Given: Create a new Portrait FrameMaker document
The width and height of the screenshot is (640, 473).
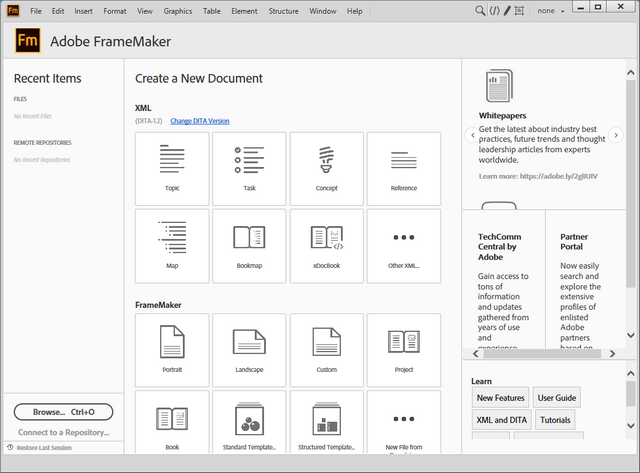Looking at the screenshot, I should point(172,349).
